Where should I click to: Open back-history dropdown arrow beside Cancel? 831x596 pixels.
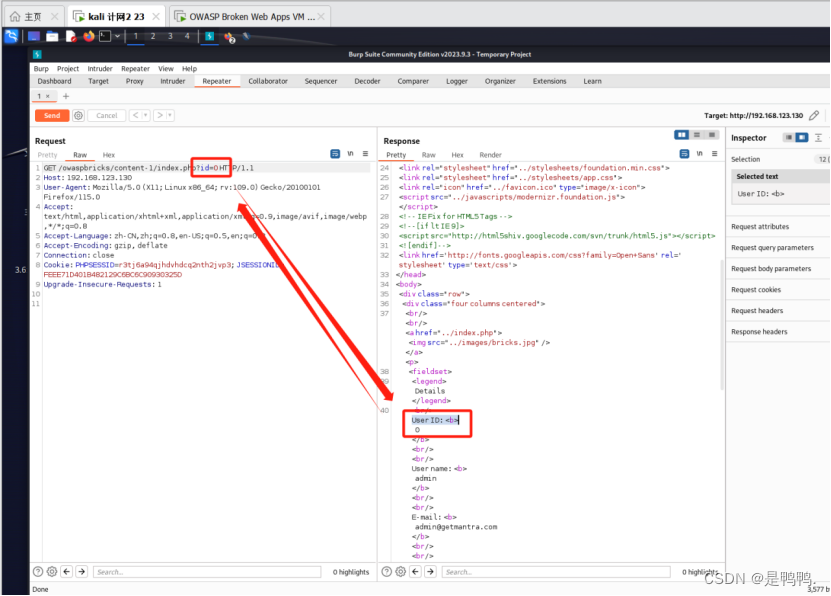coord(146,115)
